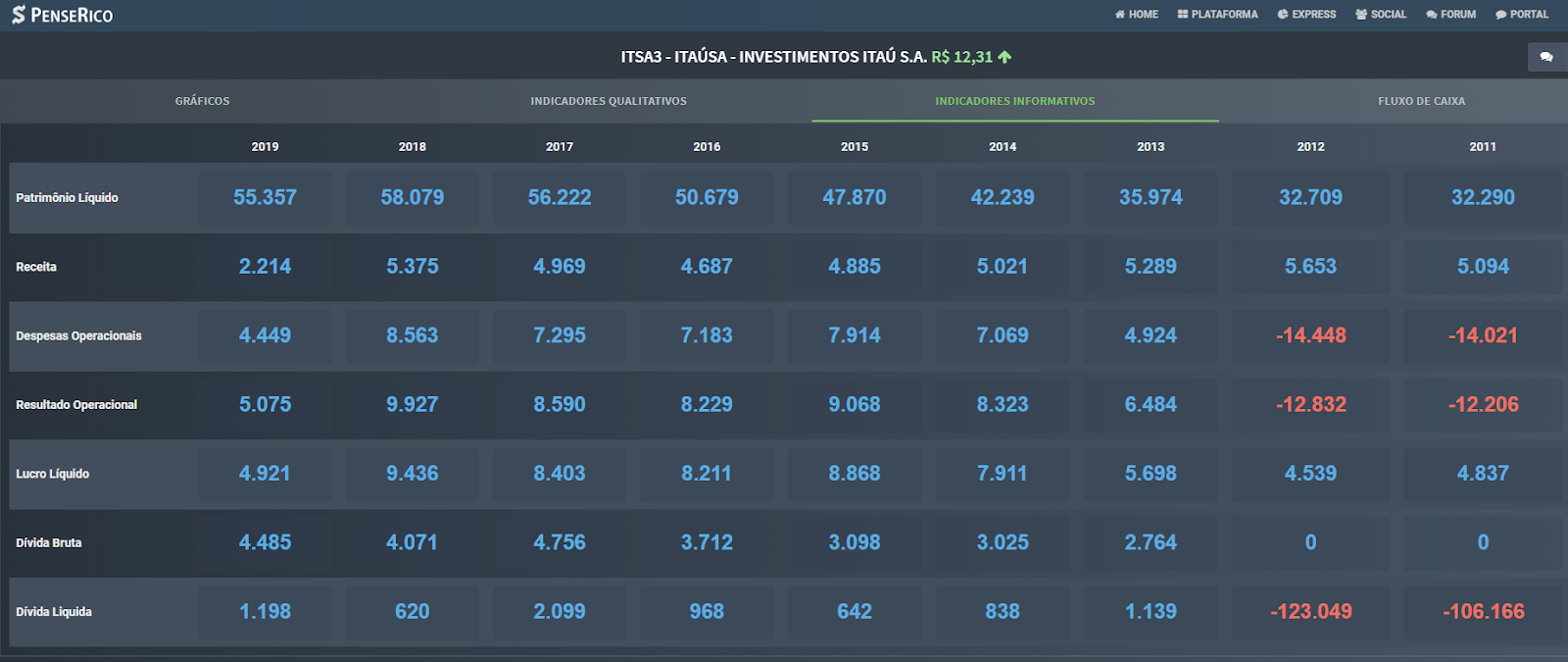Viewport: 1568px width, 662px height.
Task: Click Dívida Líquida 2018 value 620
Action: coord(413,612)
